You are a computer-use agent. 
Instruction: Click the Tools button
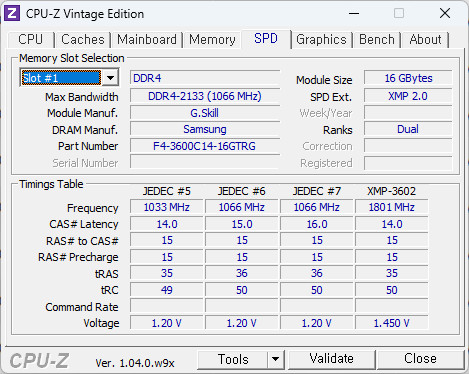click(x=233, y=359)
